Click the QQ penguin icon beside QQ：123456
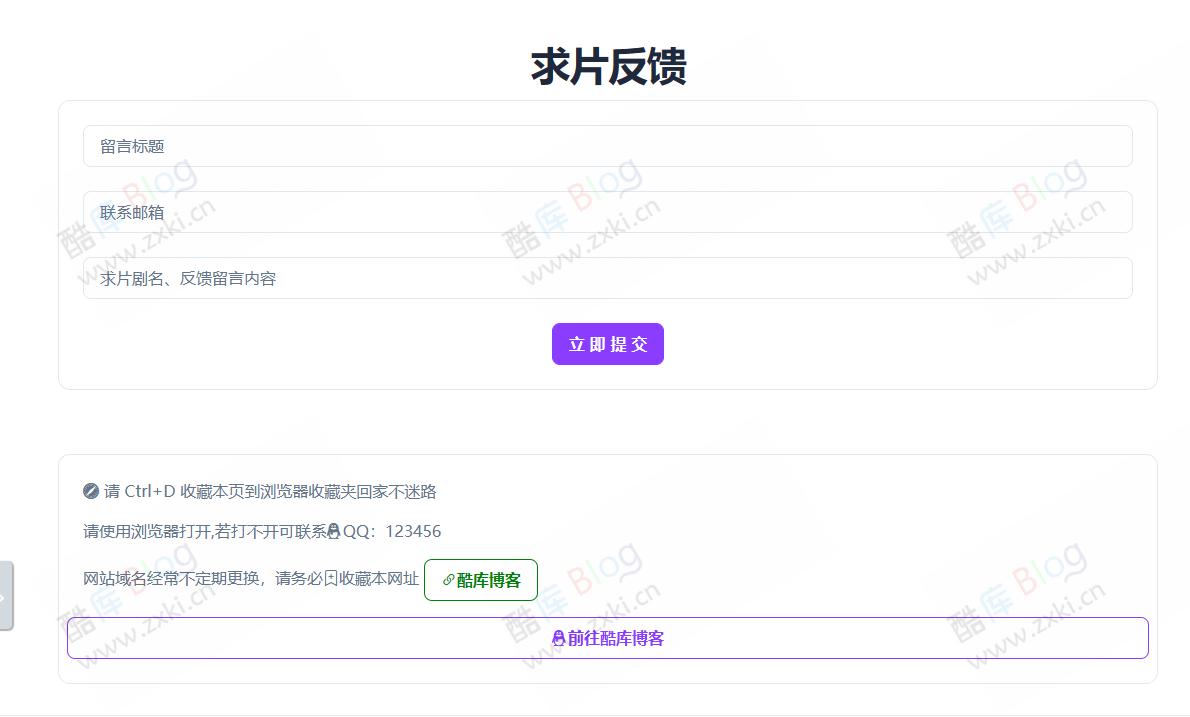This screenshot has height=717, width=1190. tap(334, 530)
